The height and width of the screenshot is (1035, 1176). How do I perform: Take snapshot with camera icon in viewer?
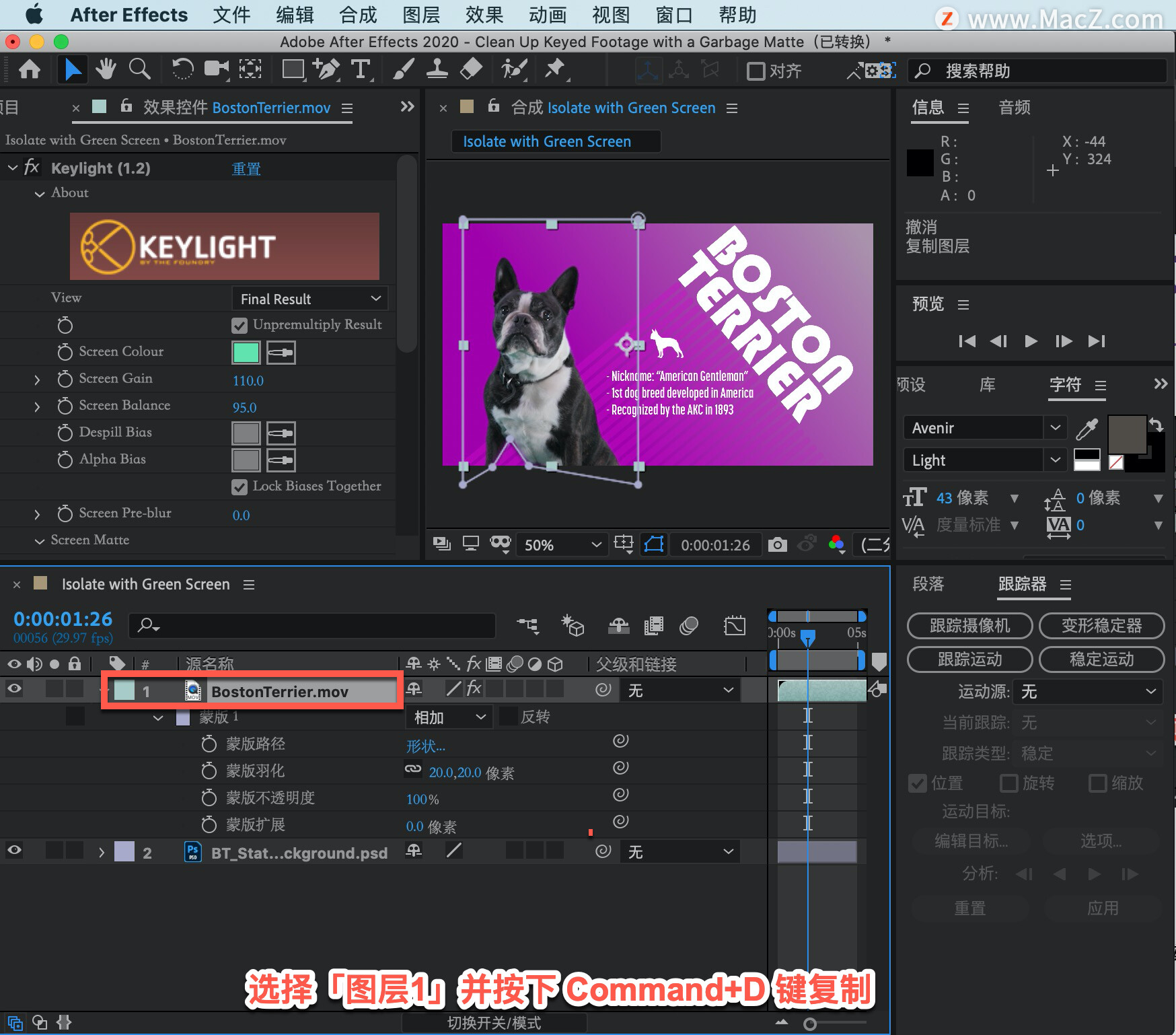pyautogui.click(x=777, y=544)
